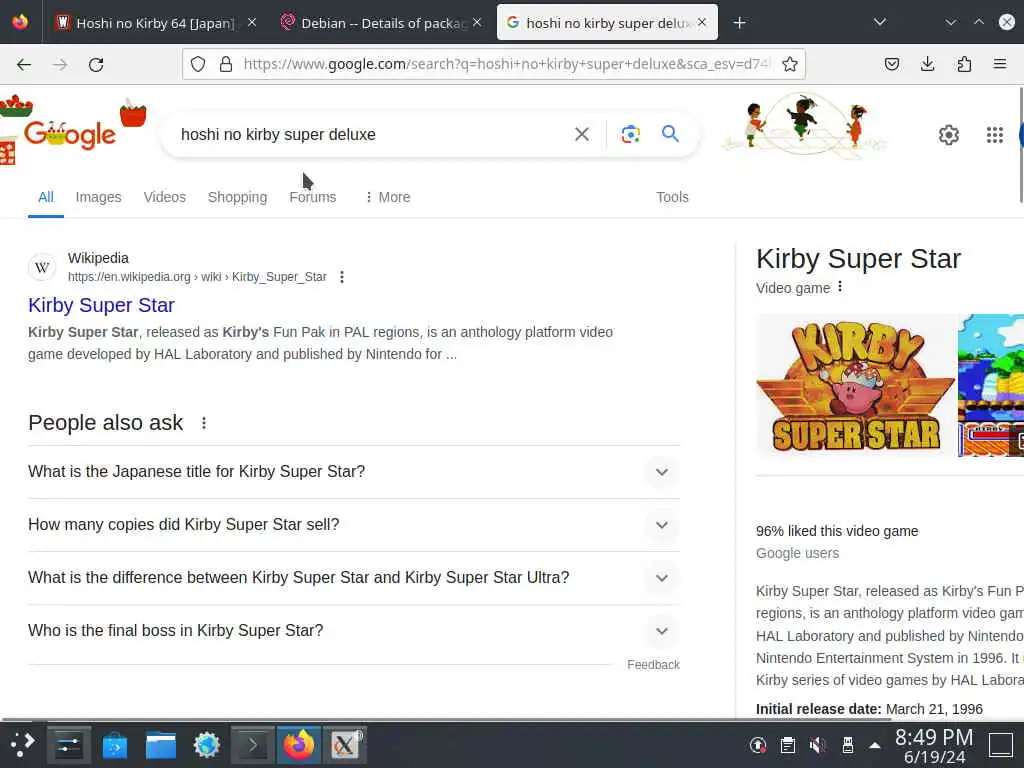
Task: List all tabs dropdown arrow
Action: click(880, 22)
